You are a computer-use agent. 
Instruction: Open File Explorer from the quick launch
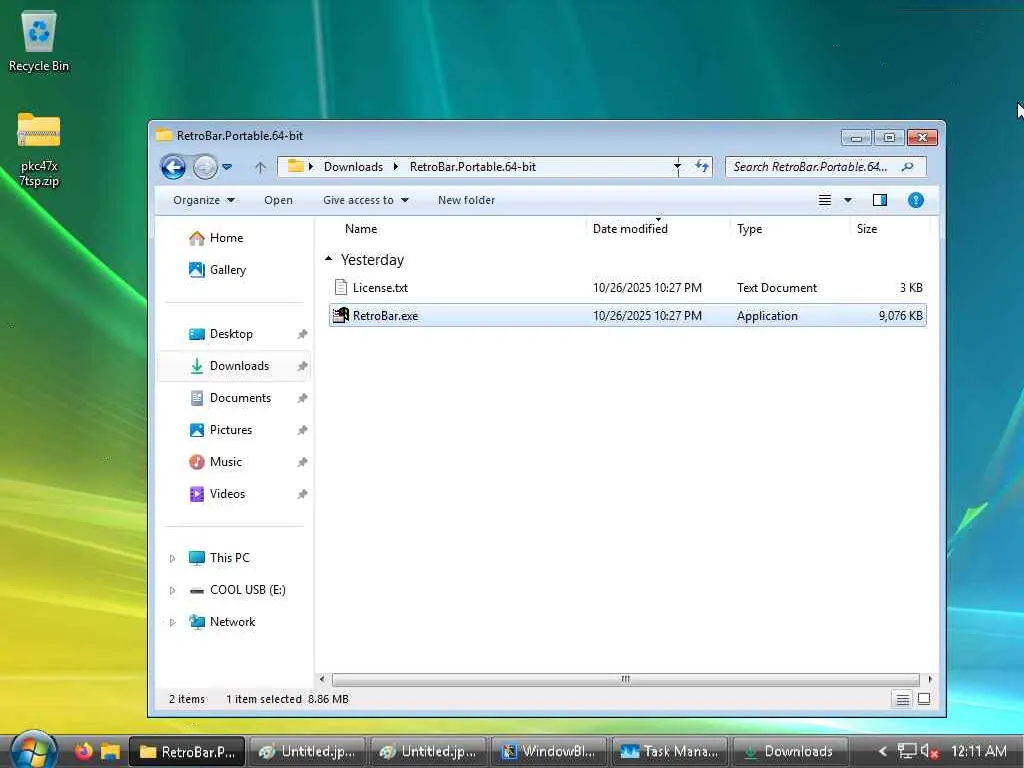(110, 752)
